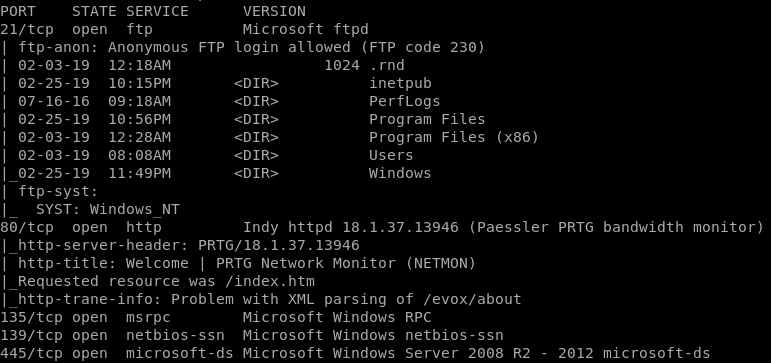Click the 21/tcp port entry

coord(27,30)
